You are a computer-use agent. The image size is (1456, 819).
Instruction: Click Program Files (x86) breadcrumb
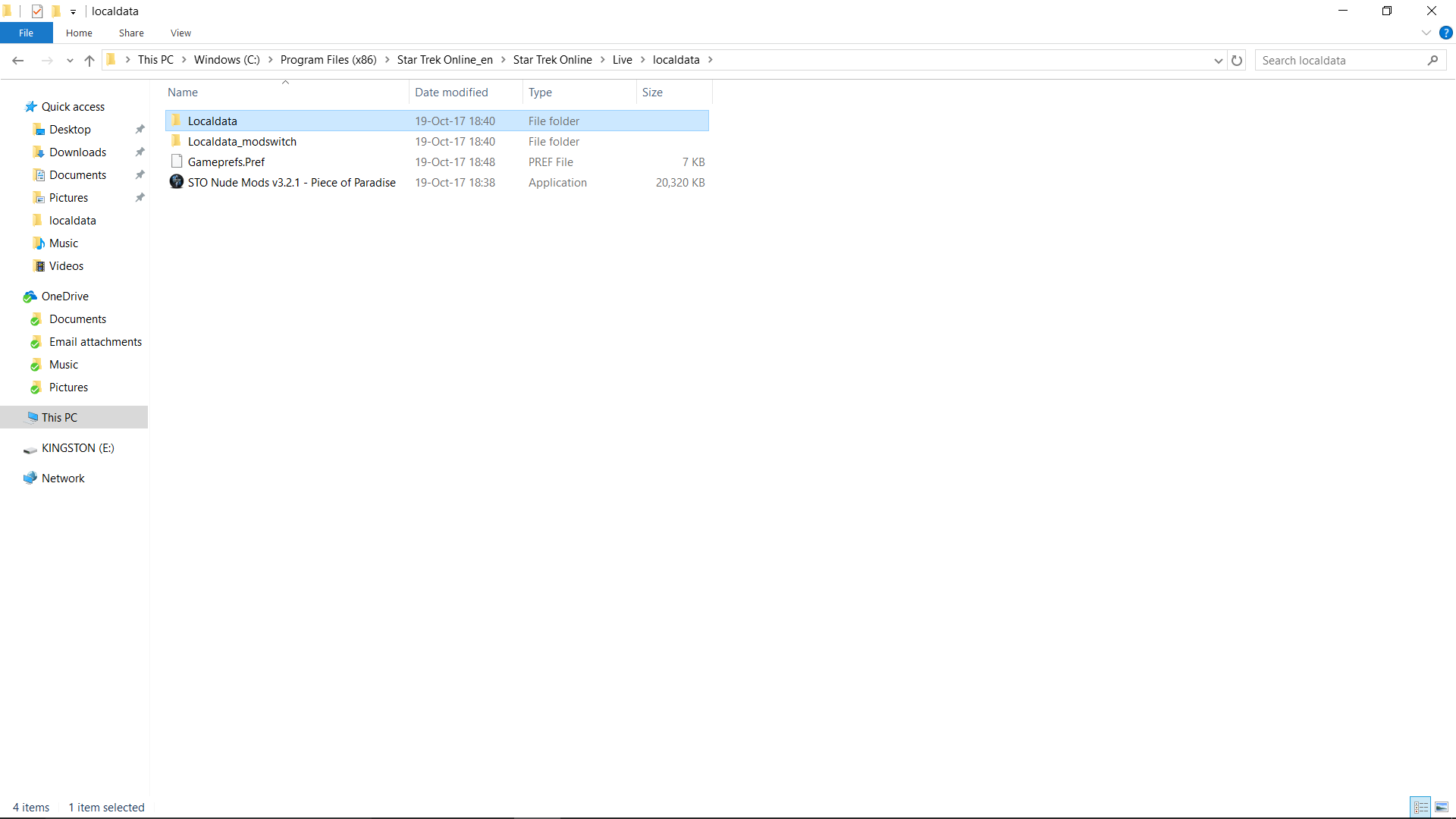[328, 60]
